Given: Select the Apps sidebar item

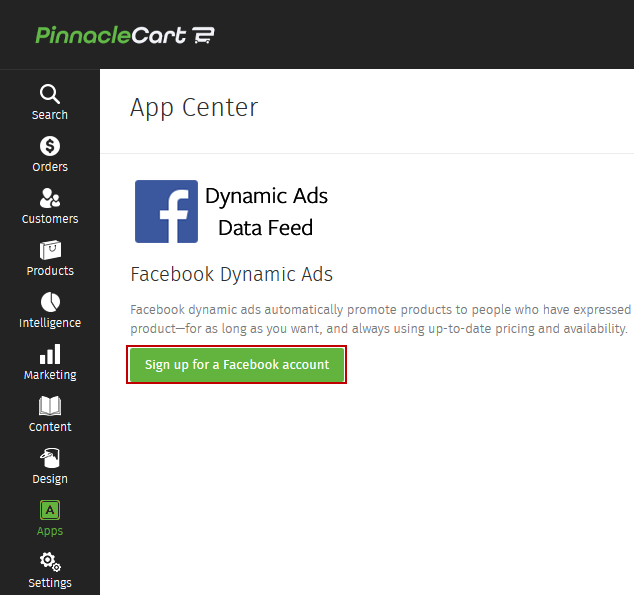Looking at the screenshot, I should pyautogui.click(x=50, y=519).
